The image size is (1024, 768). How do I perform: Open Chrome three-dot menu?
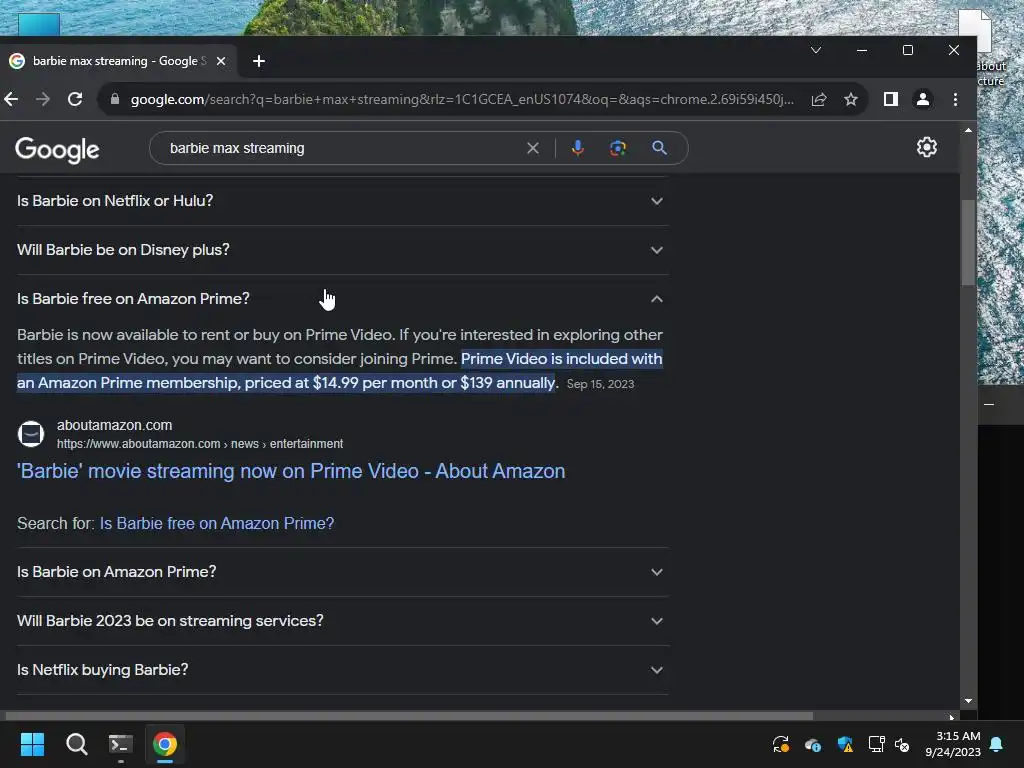pos(955,99)
